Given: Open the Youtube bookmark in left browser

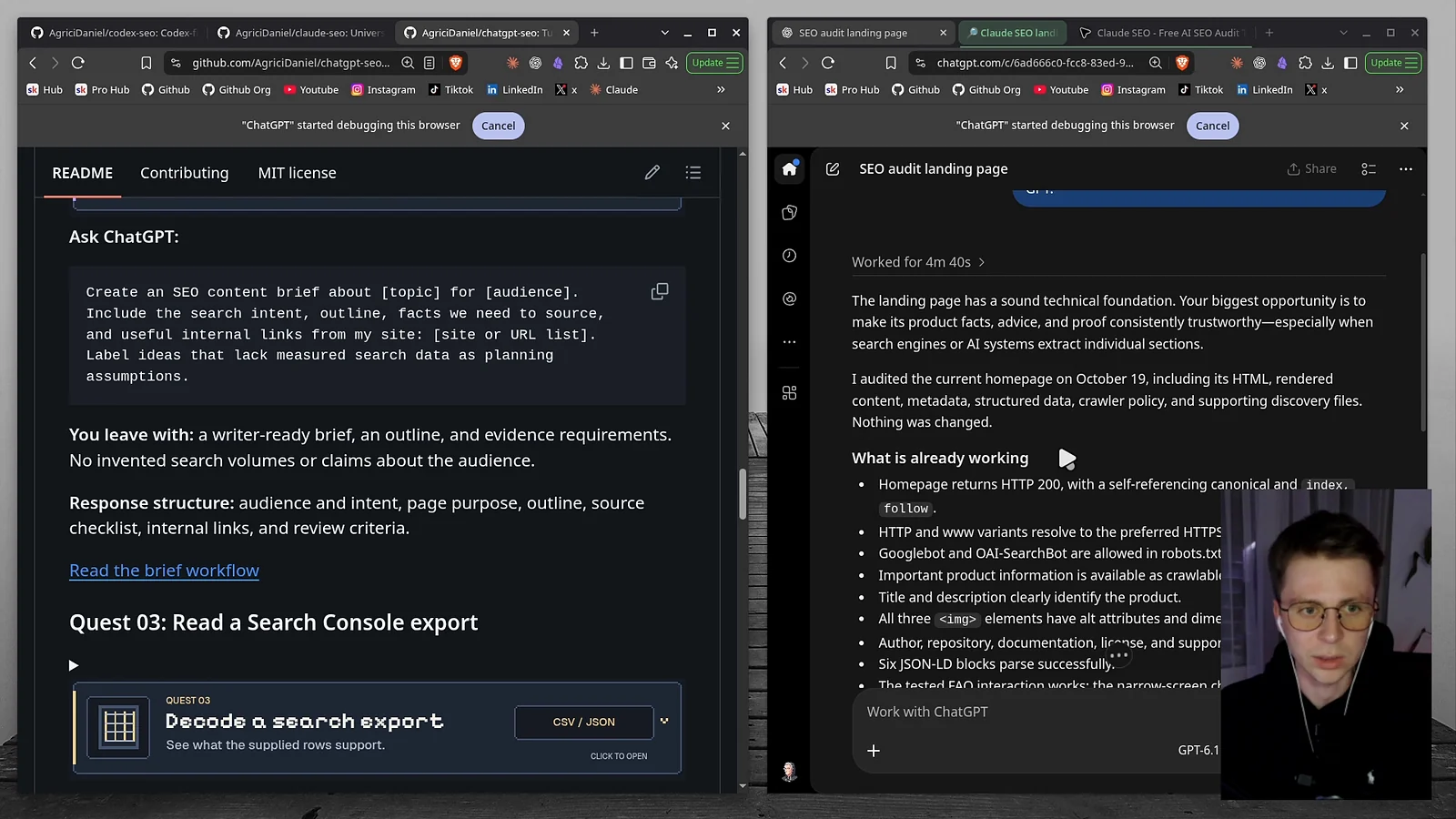Looking at the screenshot, I should pos(311,89).
